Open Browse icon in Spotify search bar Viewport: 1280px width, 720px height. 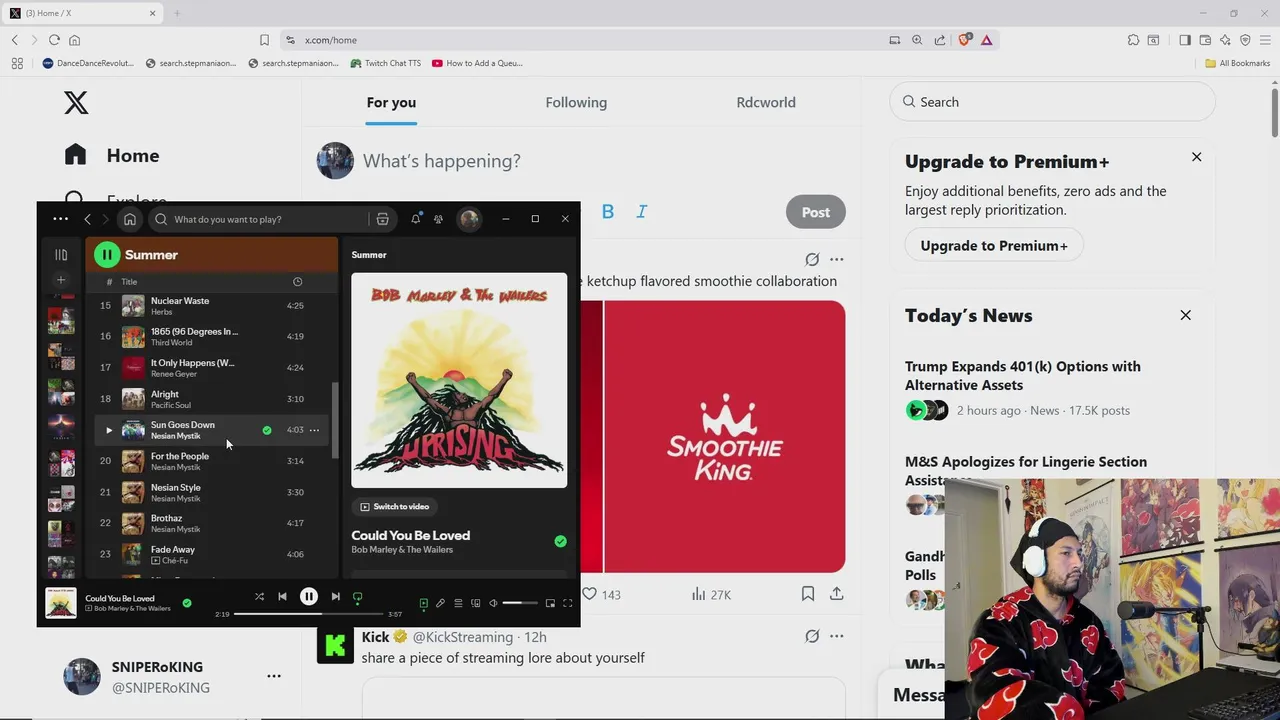382,219
